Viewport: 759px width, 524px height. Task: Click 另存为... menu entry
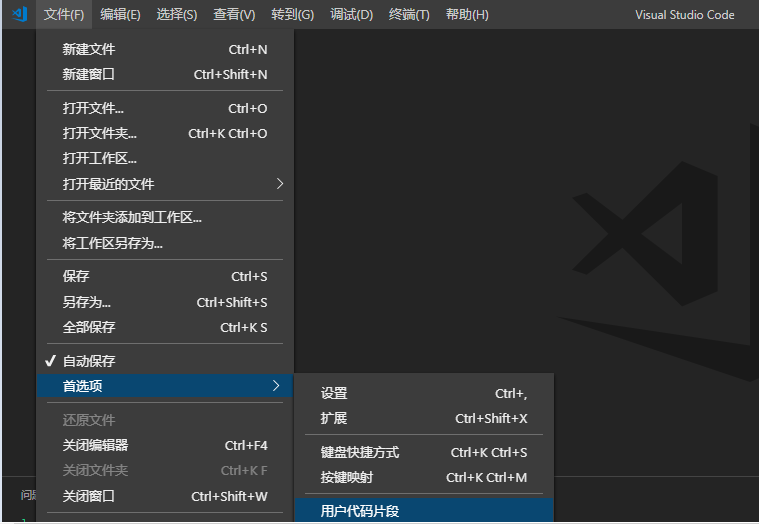[165, 302]
